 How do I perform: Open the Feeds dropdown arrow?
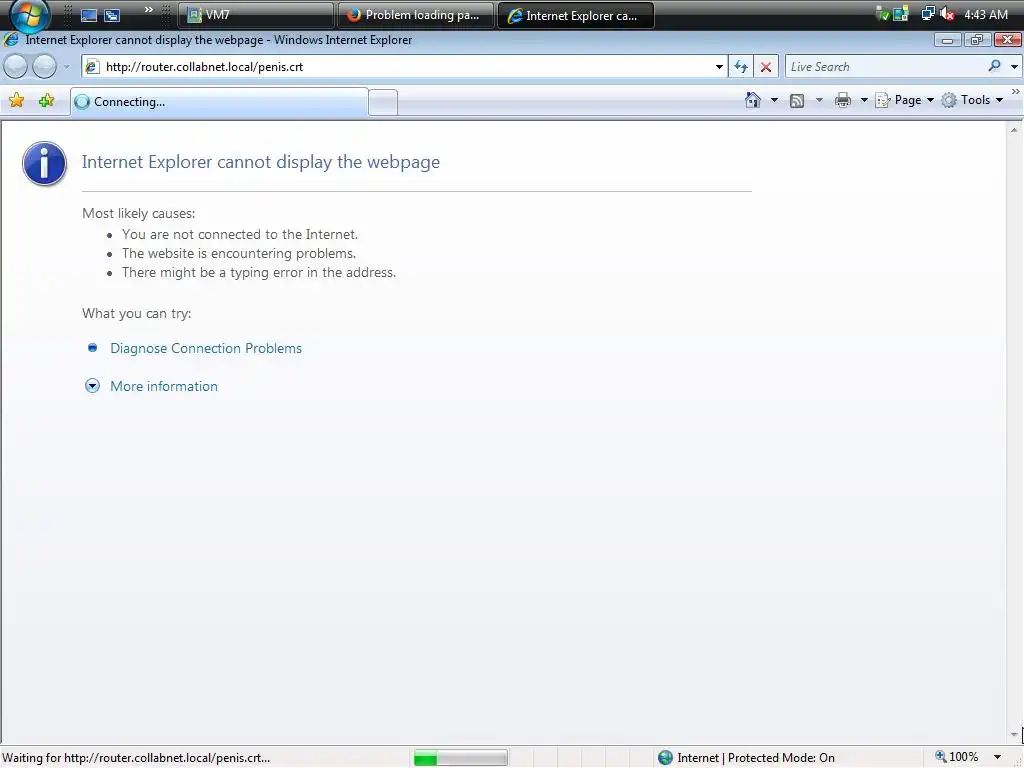point(819,101)
